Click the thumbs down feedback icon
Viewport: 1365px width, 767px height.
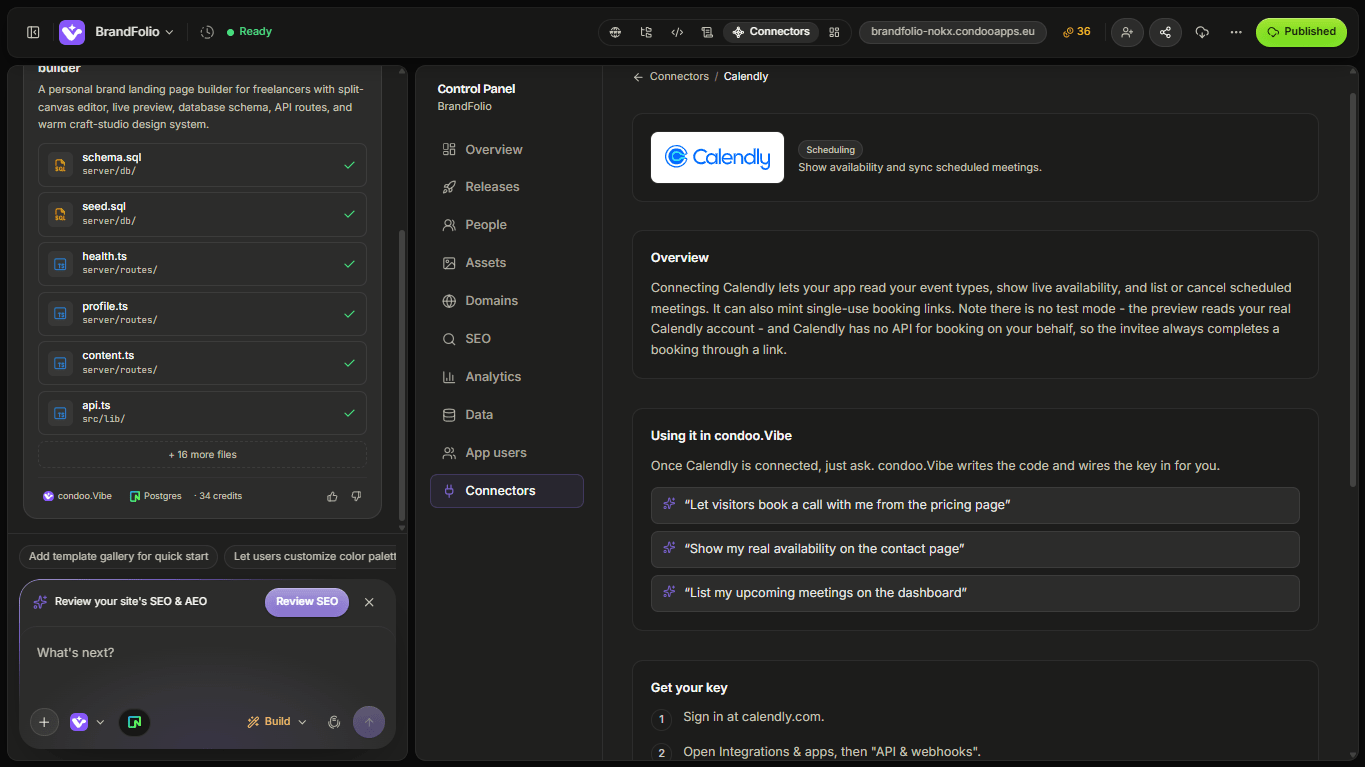[356, 496]
